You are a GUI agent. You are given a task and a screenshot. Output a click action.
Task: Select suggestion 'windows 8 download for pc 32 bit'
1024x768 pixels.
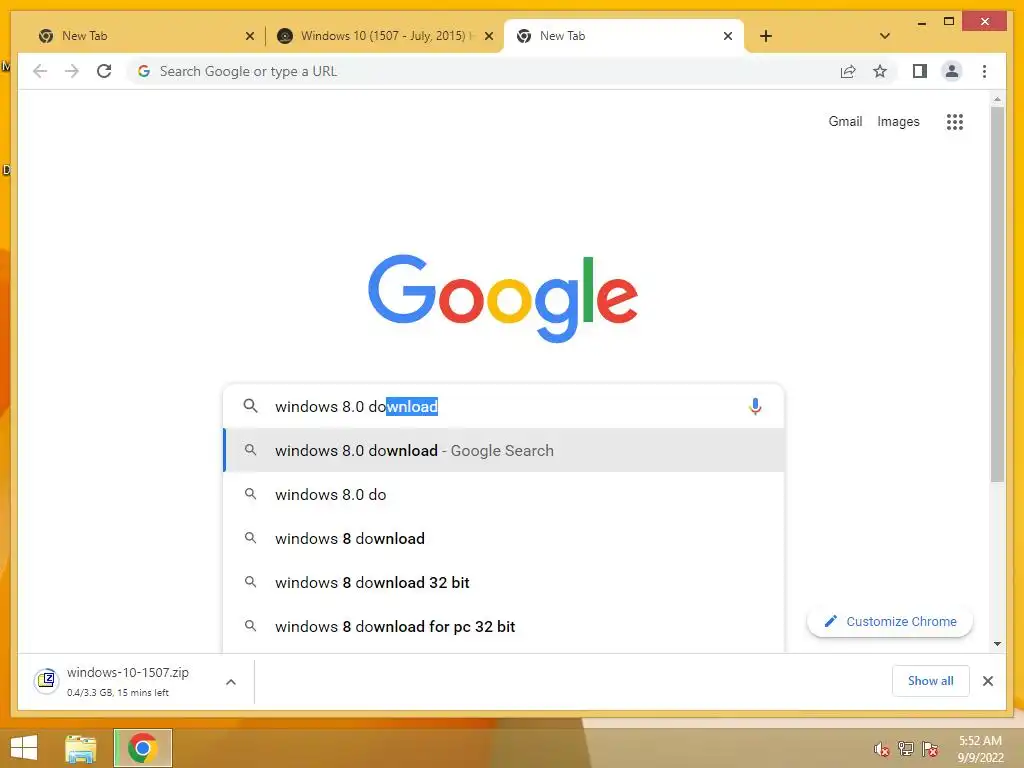coord(504,626)
